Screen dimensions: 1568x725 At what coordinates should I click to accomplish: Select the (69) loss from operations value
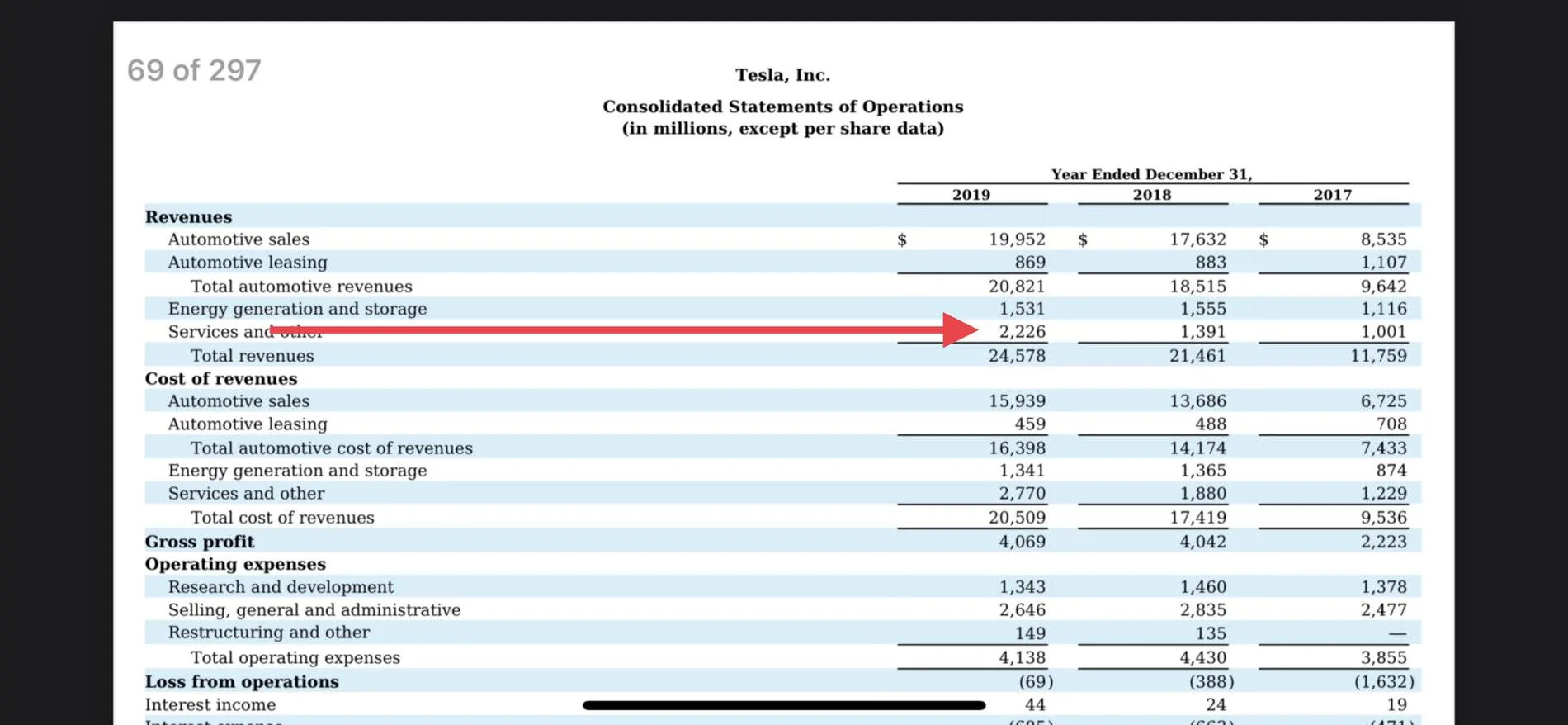click(1036, 681)
